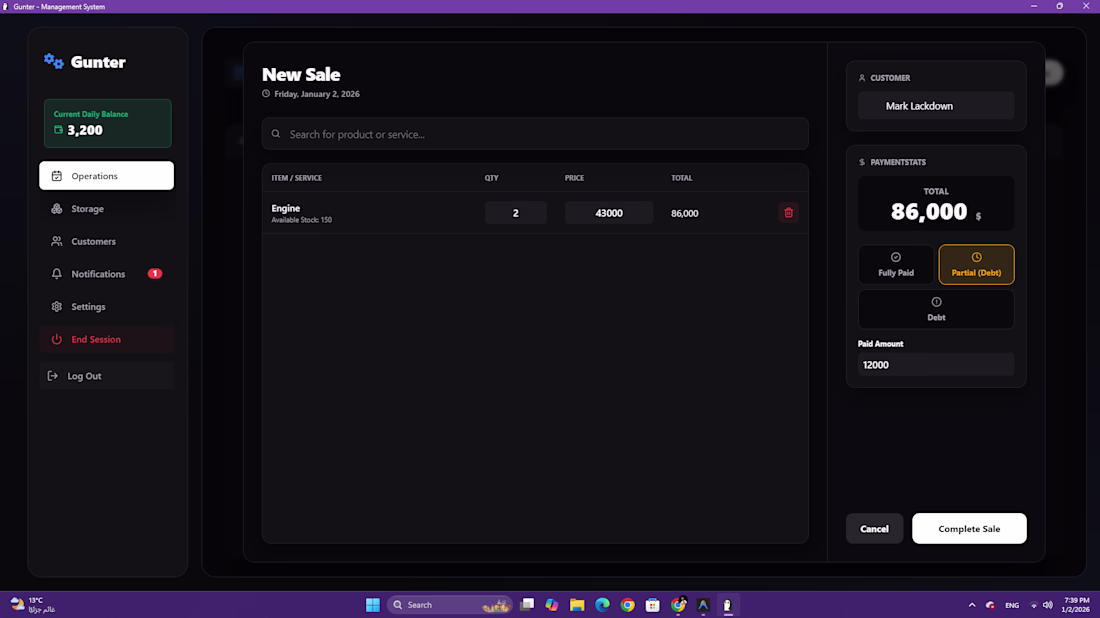
Task: Click the taskbar Search box
Action: pos(450,605)
